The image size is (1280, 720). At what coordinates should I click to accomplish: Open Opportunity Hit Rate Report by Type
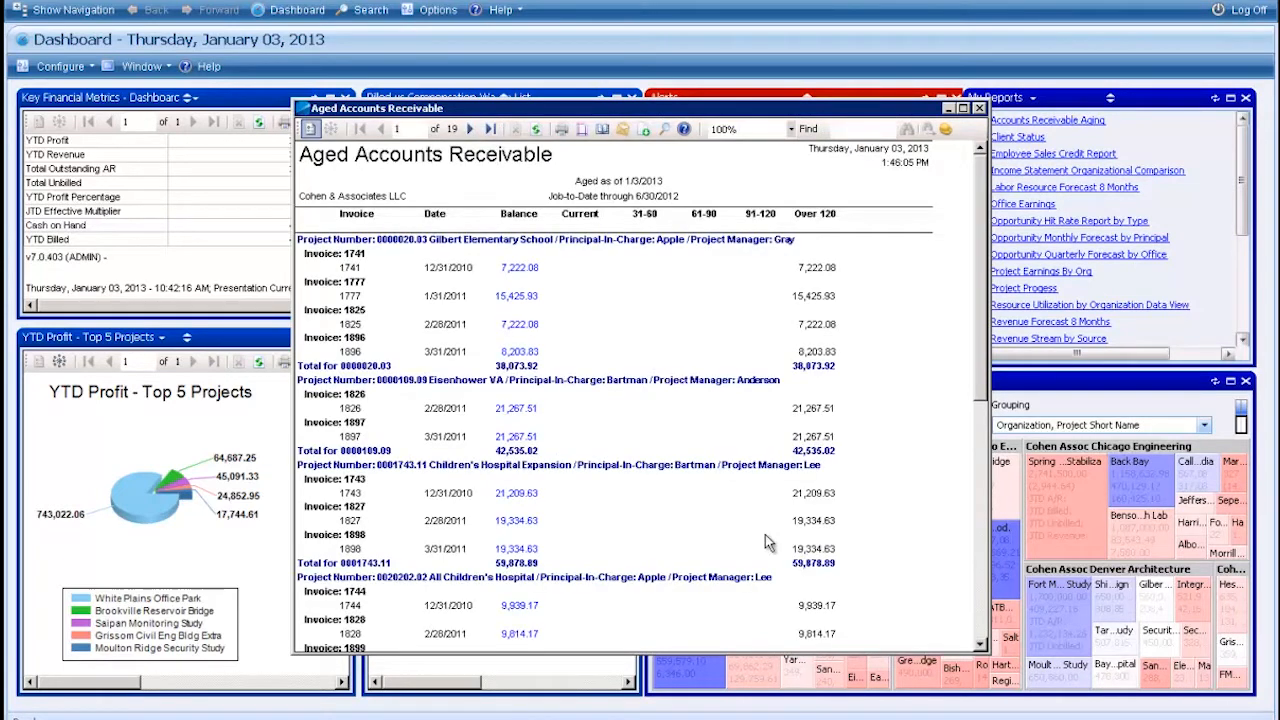click(1070, 221)
